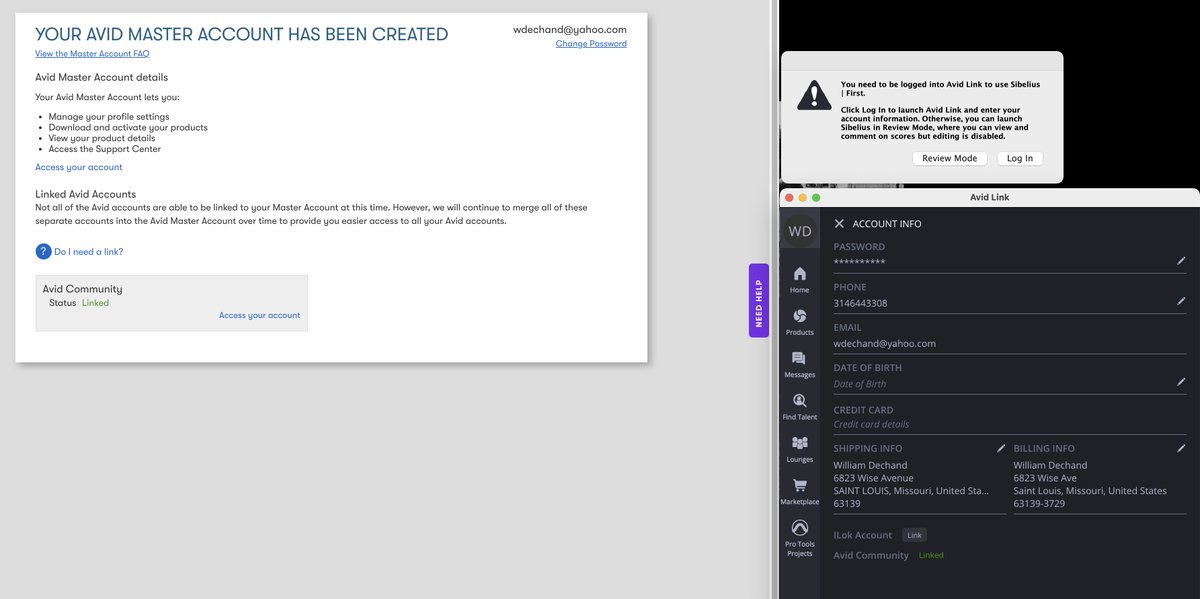Edit date of birth with pencil icon
Image resolution: width=1200 pixels, height=599 pixels.
point(1181,382)
